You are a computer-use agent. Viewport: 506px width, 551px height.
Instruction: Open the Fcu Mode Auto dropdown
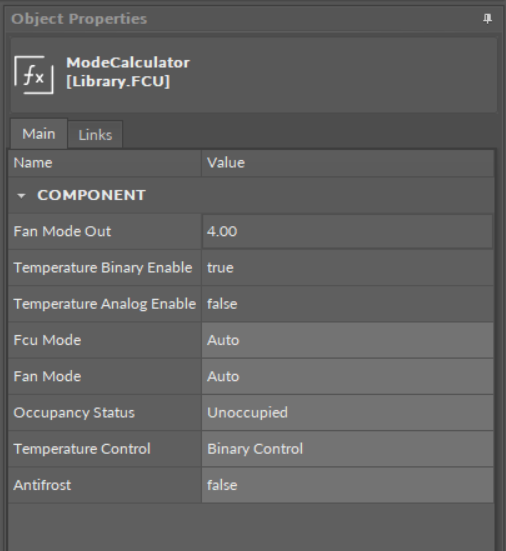(x=348, y=340)
